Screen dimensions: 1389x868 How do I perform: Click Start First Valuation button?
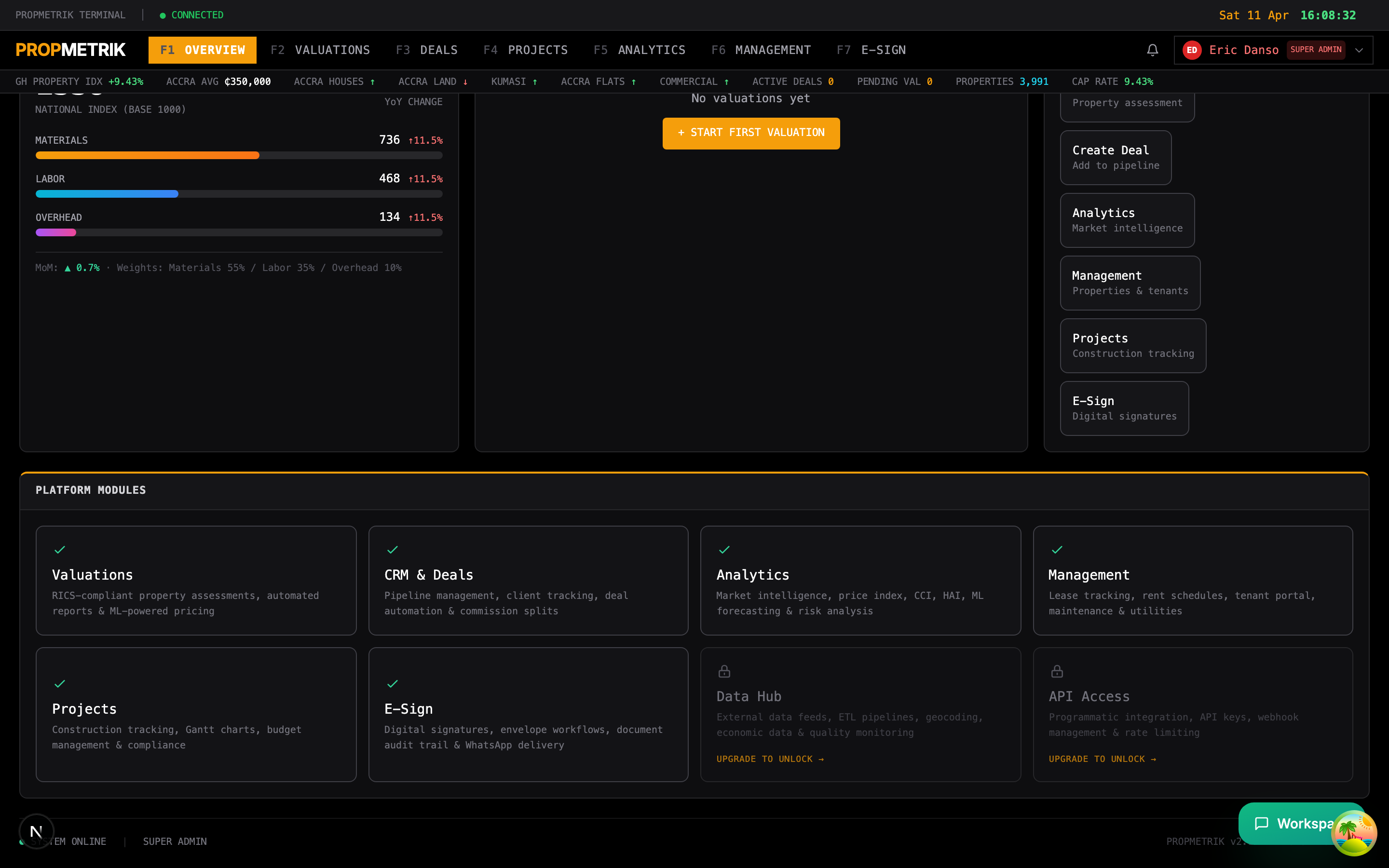click(751, 133)
